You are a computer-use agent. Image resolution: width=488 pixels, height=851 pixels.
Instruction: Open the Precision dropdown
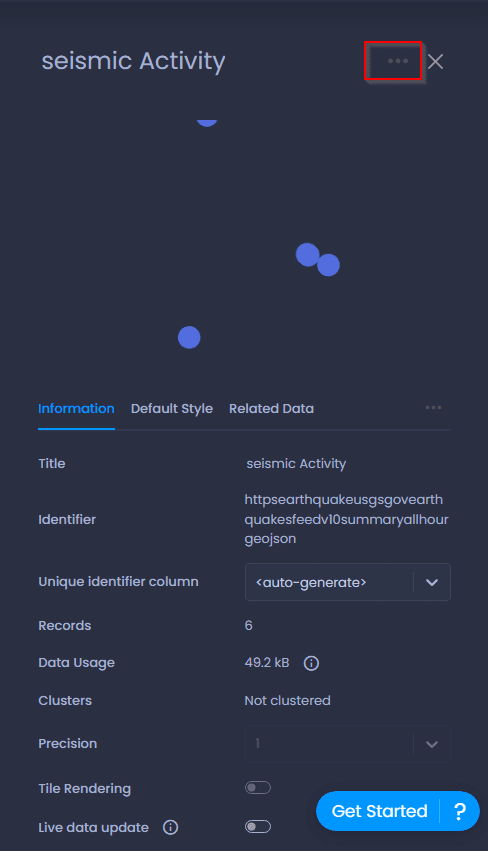pos(348,744)
